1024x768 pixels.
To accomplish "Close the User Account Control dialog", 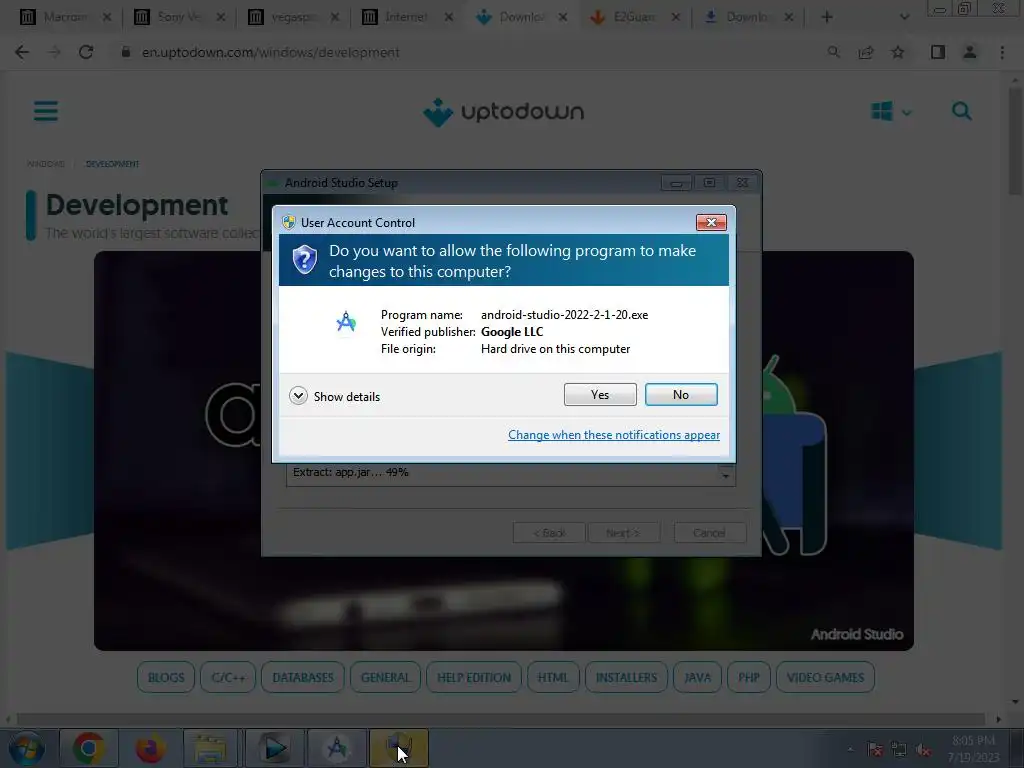I will point(711,223).
